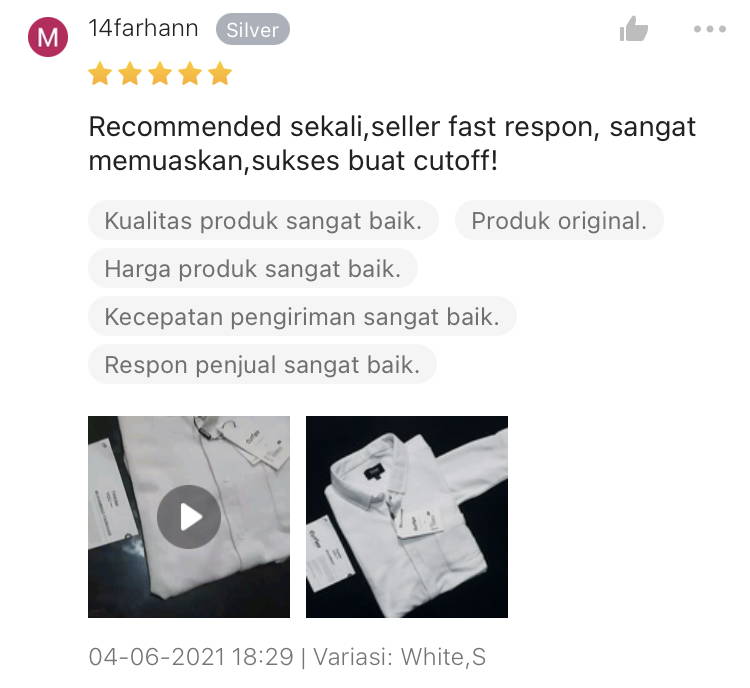This screenshot has width=750, height=688.
Task: Select the 'Kualitas produk sangat baik.' tag
Action: [263, 221]
